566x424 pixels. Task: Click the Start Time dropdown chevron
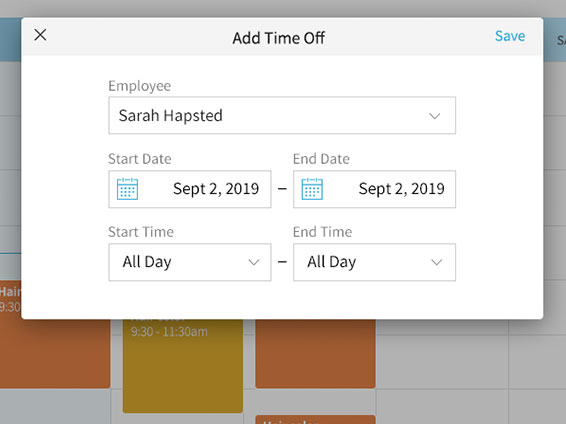[x=254, y=262]
